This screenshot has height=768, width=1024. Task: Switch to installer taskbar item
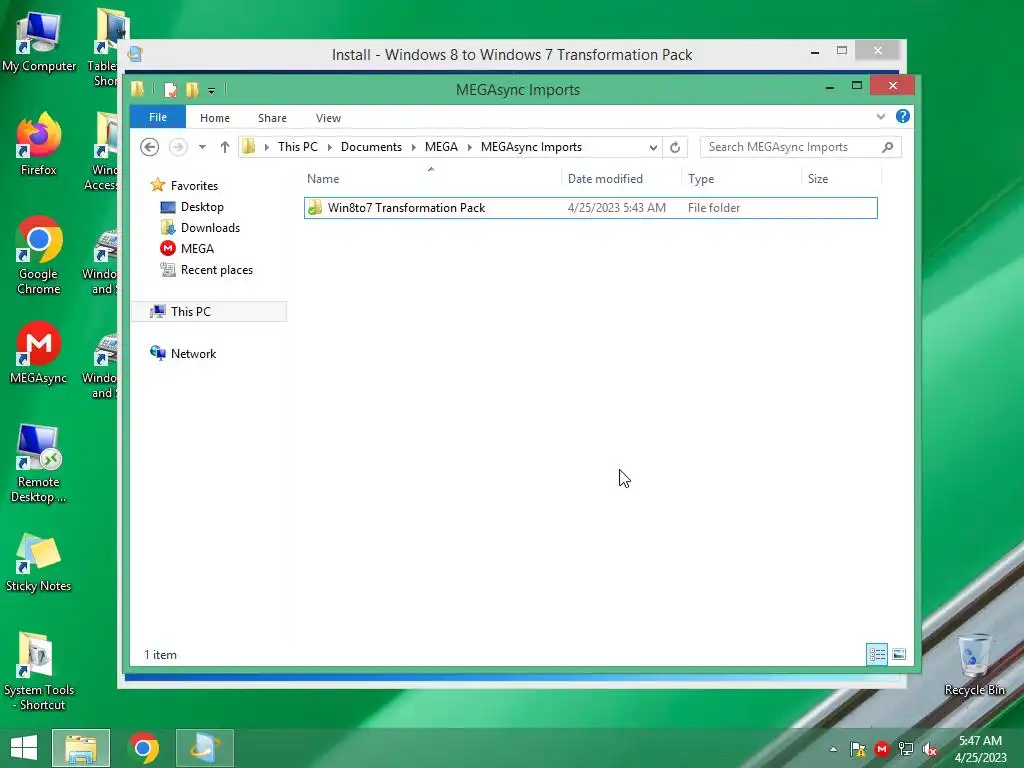(x=205, y=748)
